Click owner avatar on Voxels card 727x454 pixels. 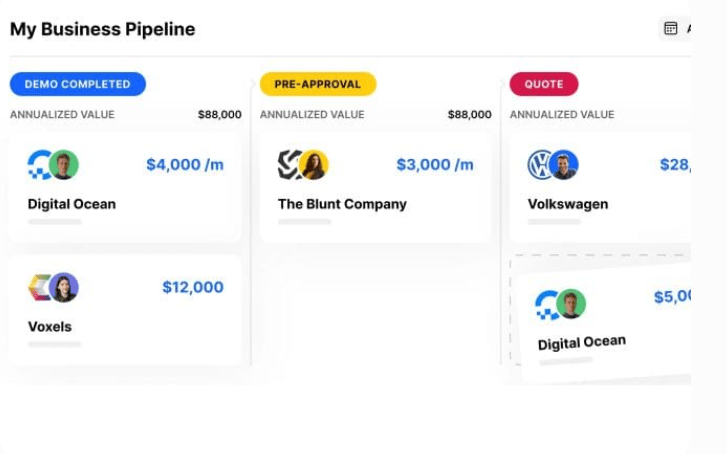tap(64, 287)
